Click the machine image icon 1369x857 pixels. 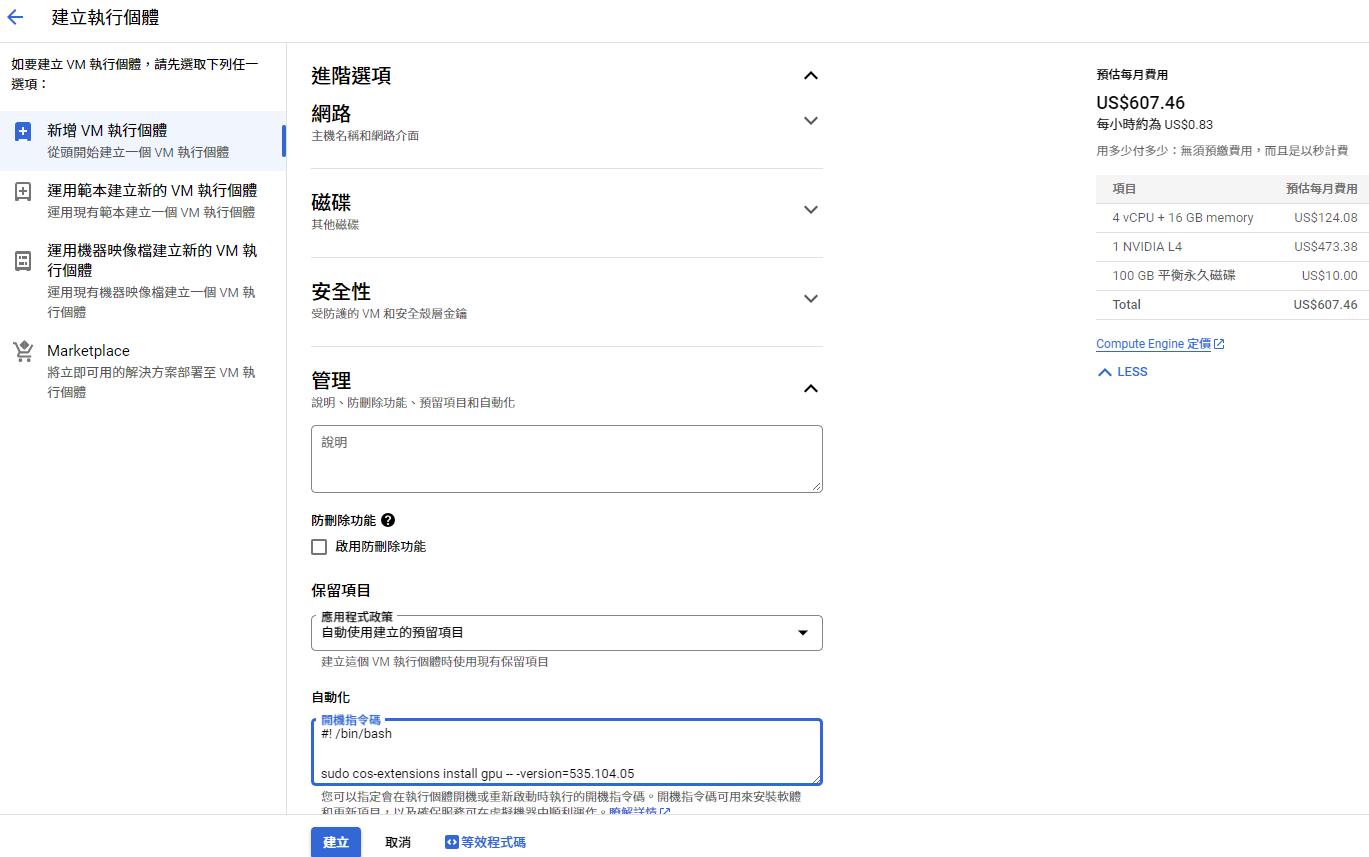point(23,261)
